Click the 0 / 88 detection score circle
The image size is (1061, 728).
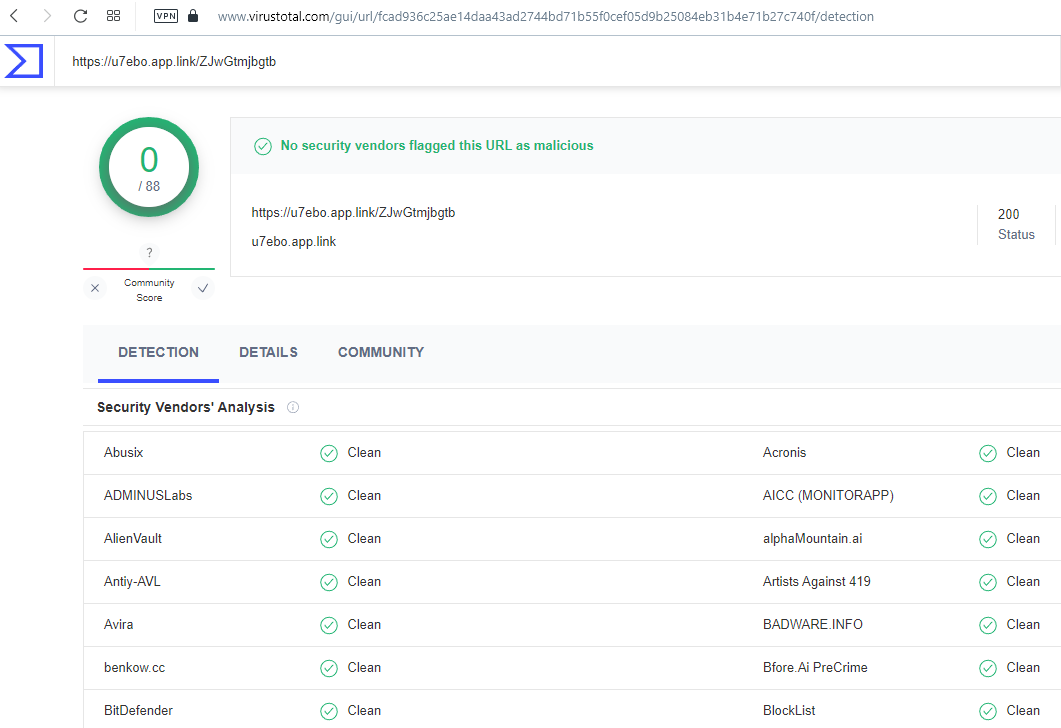click(149, 167)
